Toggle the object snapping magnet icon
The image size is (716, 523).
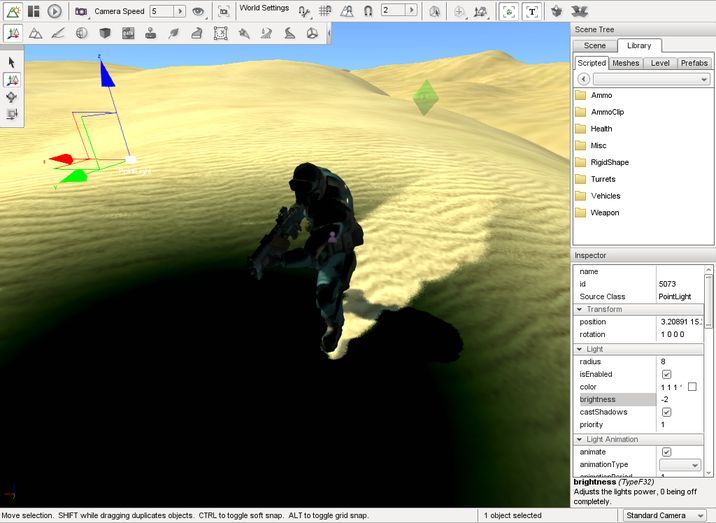pos(367,11)
